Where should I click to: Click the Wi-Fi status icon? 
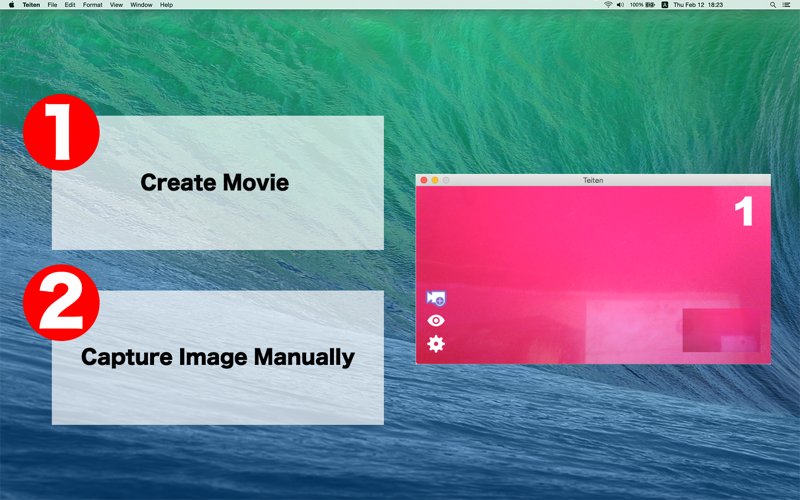coord(608,5)
